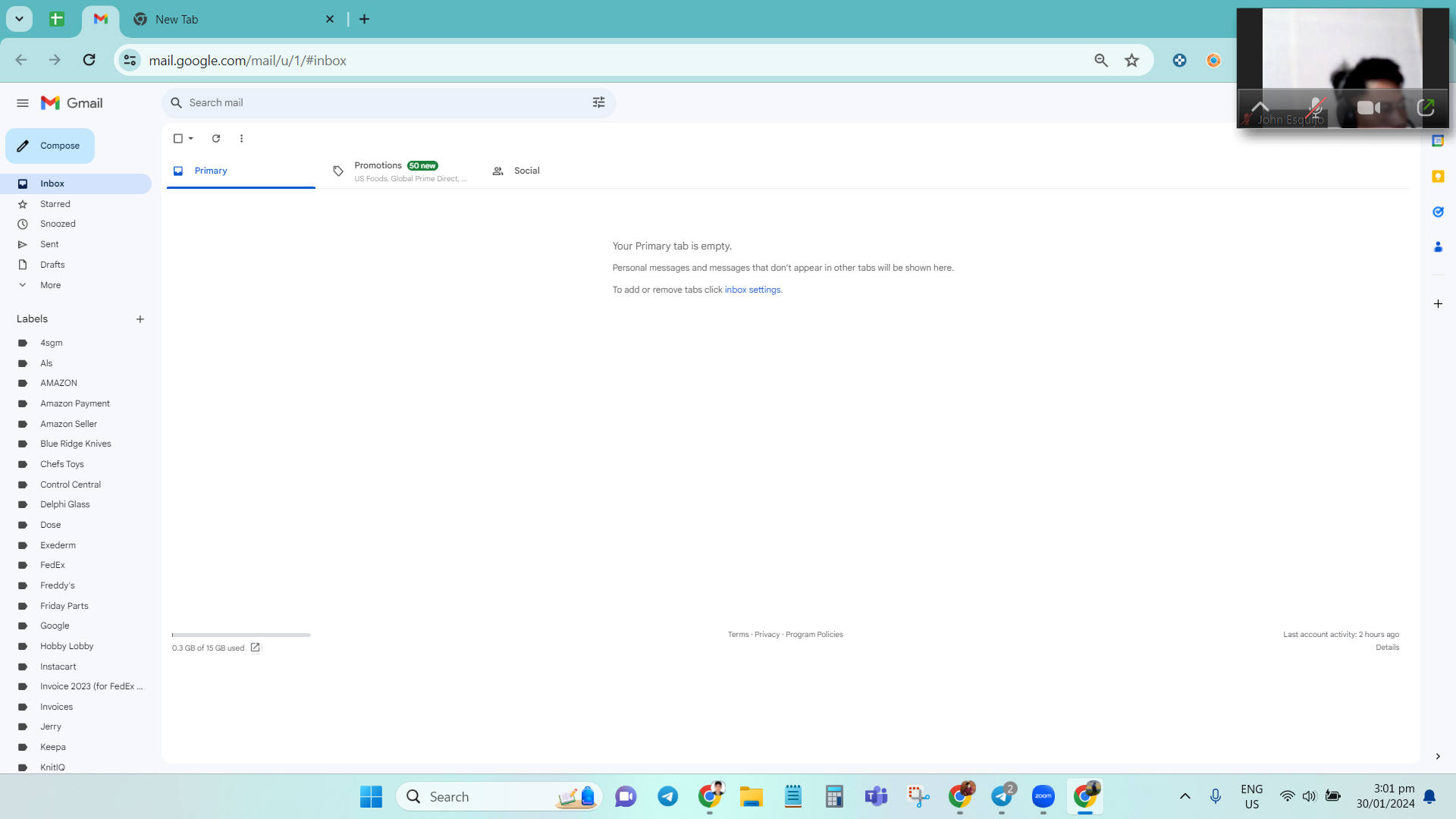Open Microsoft Teams from the taskbar
Image resolution: width=1456 pixels, height=819 pixels.
tap(877, 796)
